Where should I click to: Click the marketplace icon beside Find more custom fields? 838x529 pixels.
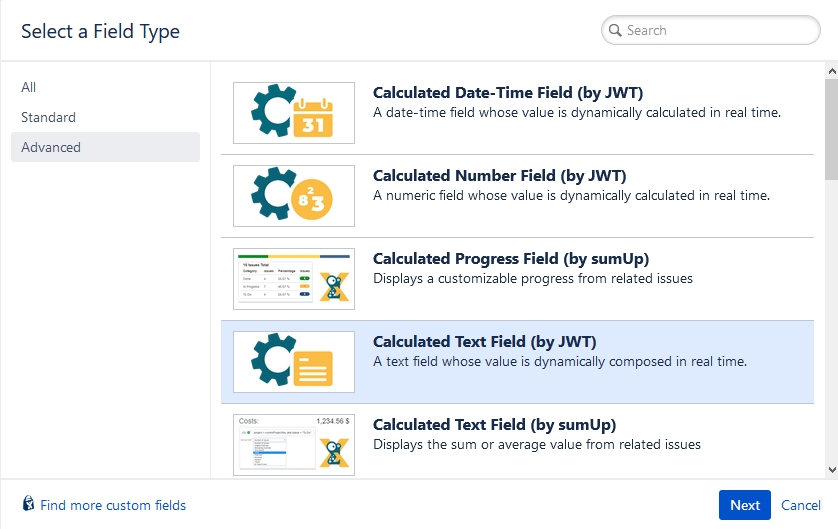28,505
